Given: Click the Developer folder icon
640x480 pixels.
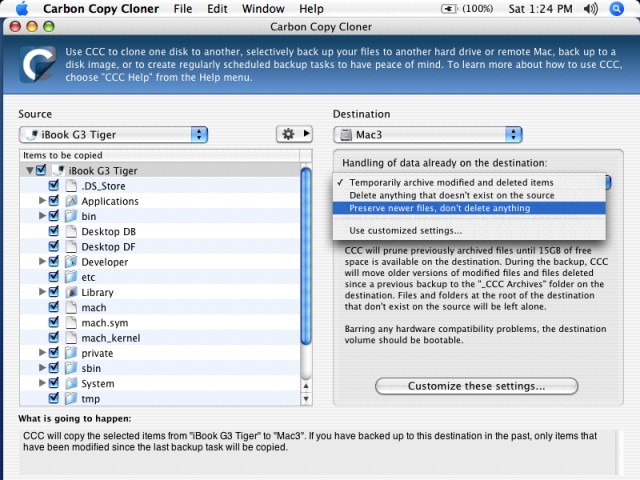Looking at the screenshot, I should pos(71,262).
